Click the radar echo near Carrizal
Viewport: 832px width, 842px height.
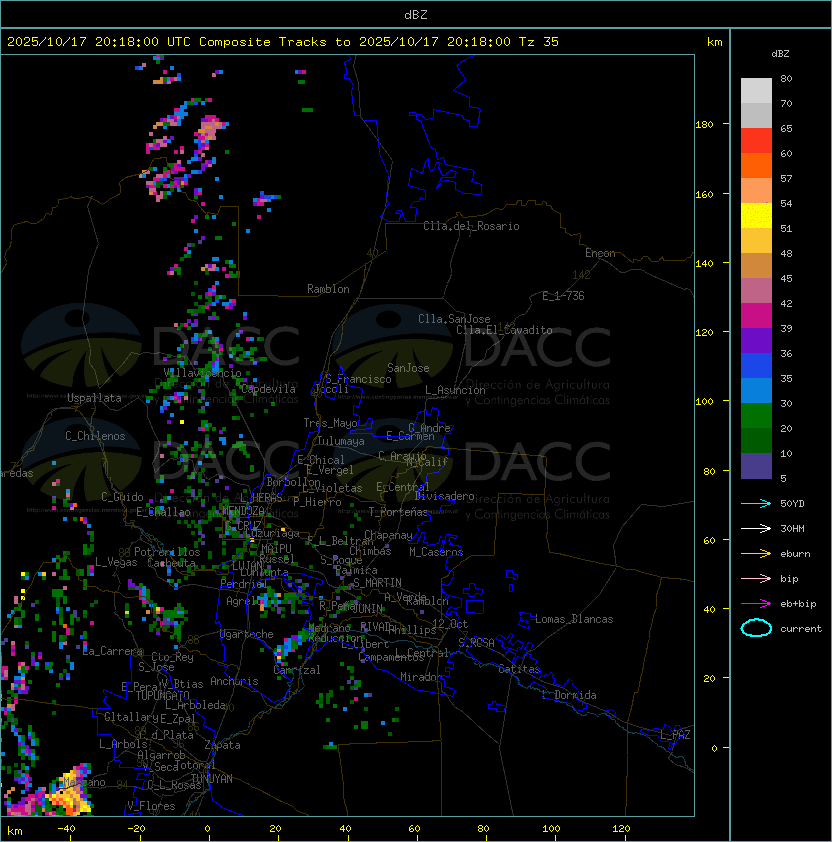coord(290,644)
